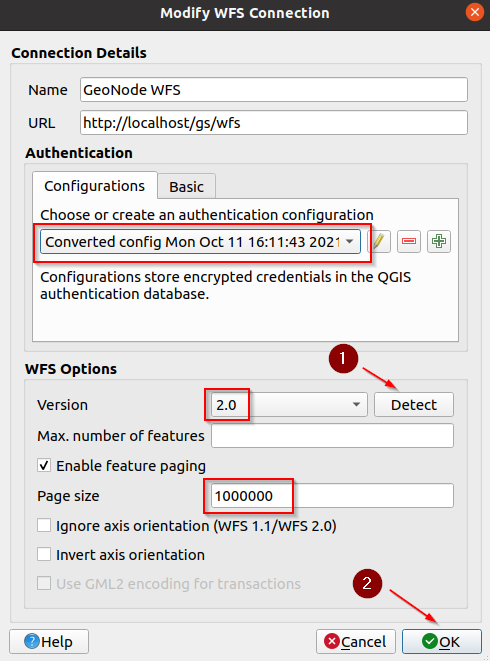Expand the authentication configuration combo box
Screen dimensions: 490x661
click(200, 242)
